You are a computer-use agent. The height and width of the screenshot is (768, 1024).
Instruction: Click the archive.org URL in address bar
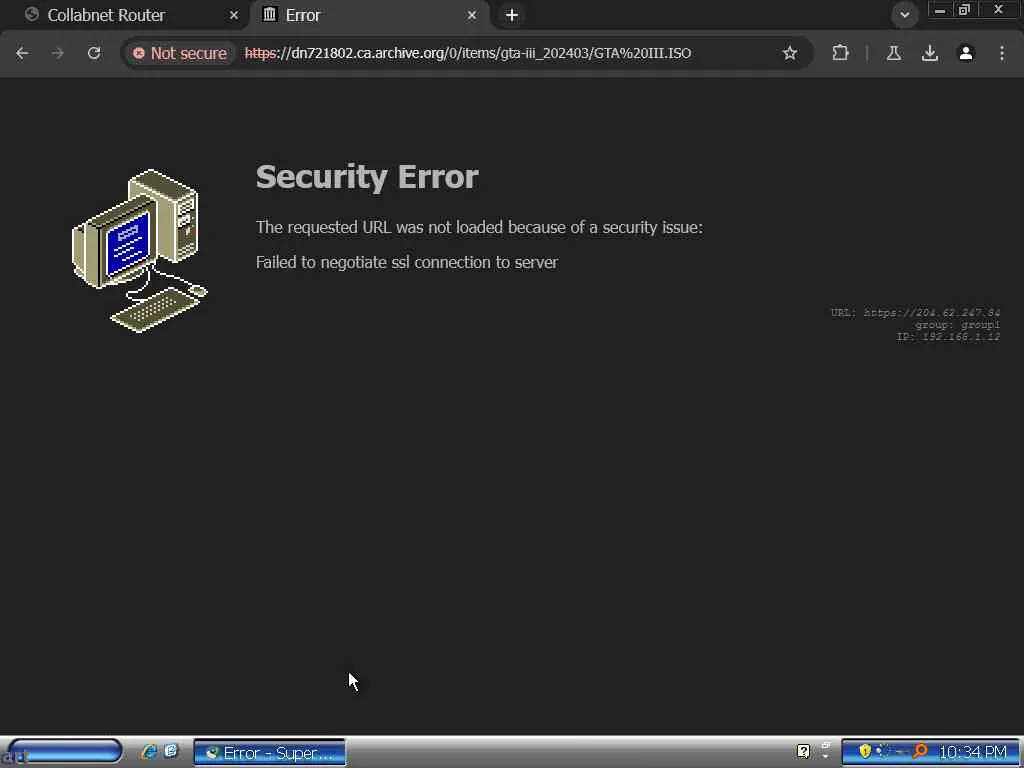pyautogui.click(x=468, y=53)
